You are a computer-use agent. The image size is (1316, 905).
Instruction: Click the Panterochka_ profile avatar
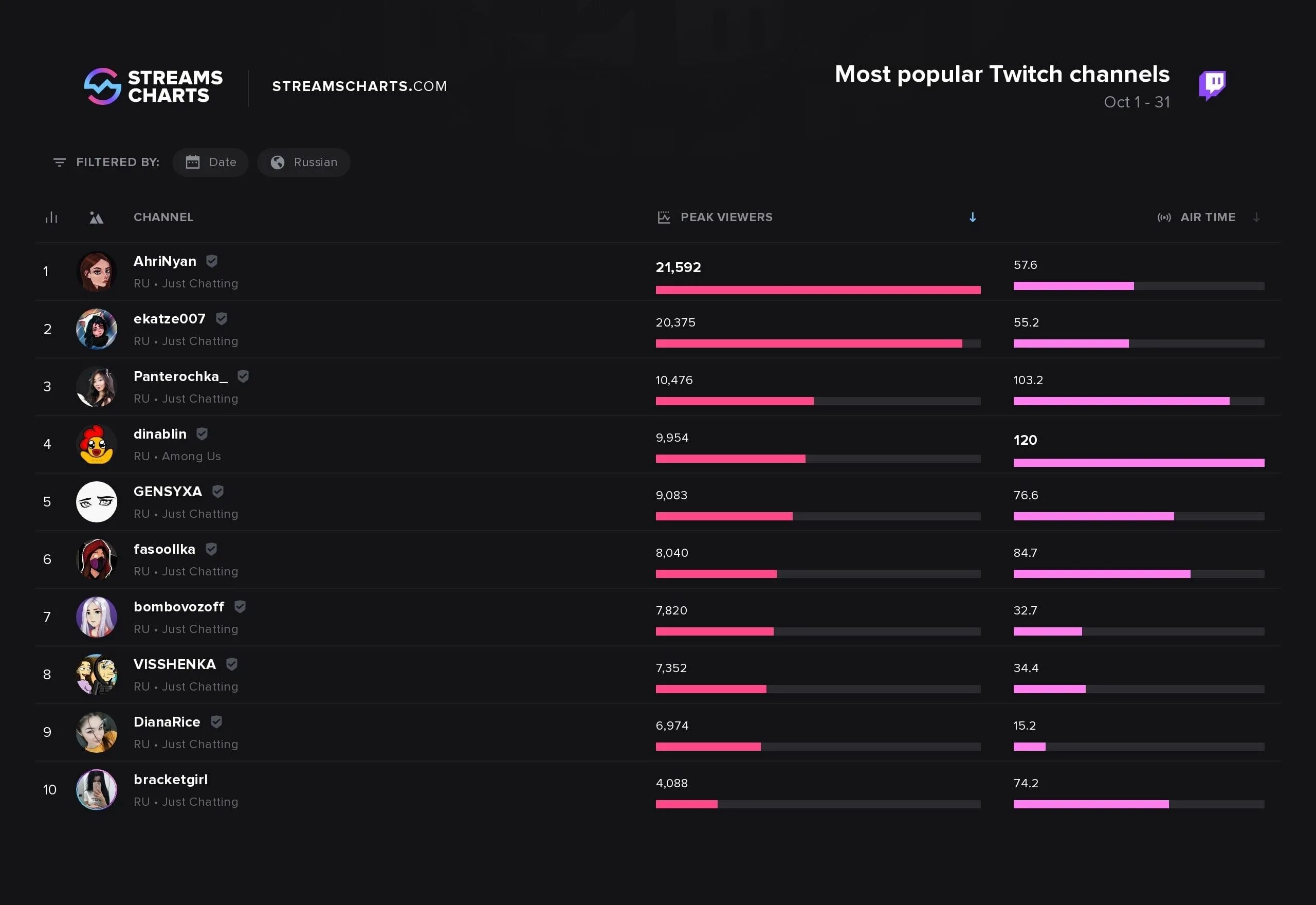pyautogui.click(x=96, y=387)
